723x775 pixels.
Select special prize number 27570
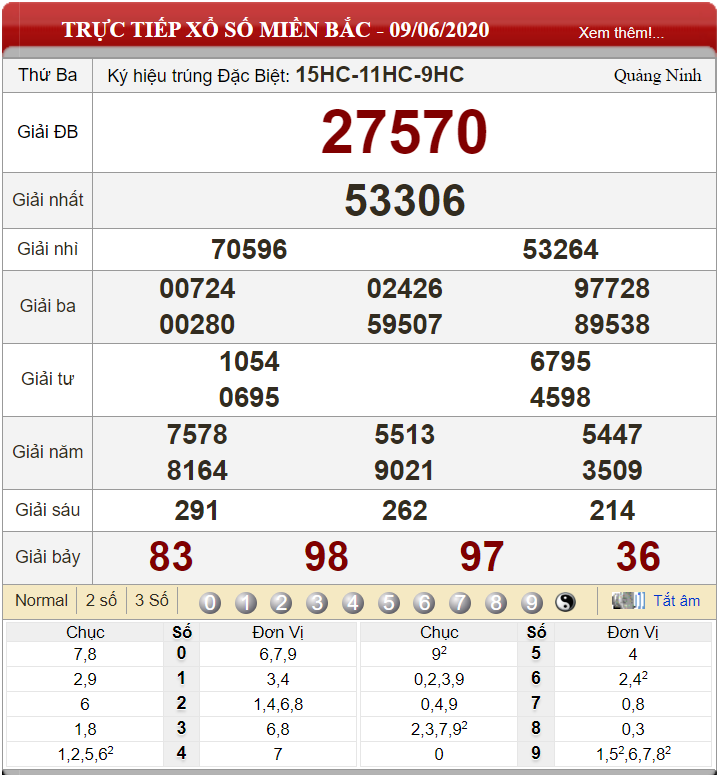pyautogui.click(x=404, y=132)
